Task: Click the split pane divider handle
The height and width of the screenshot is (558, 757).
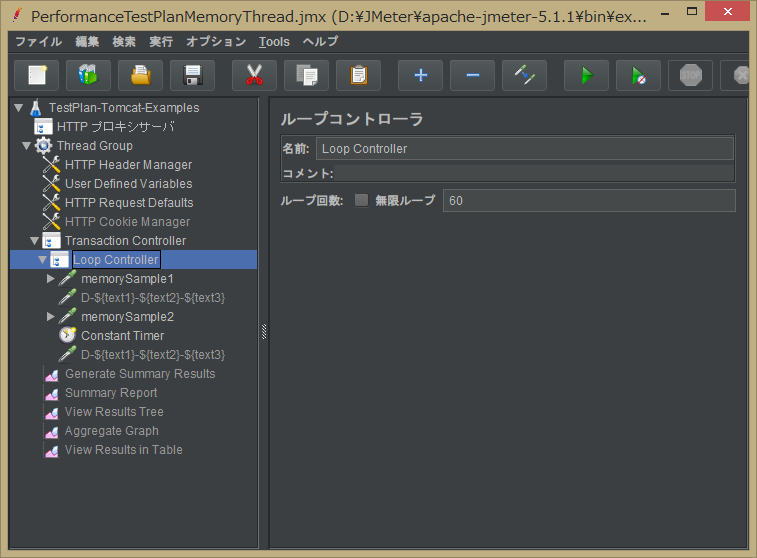Action: click(x=264, y=332)
